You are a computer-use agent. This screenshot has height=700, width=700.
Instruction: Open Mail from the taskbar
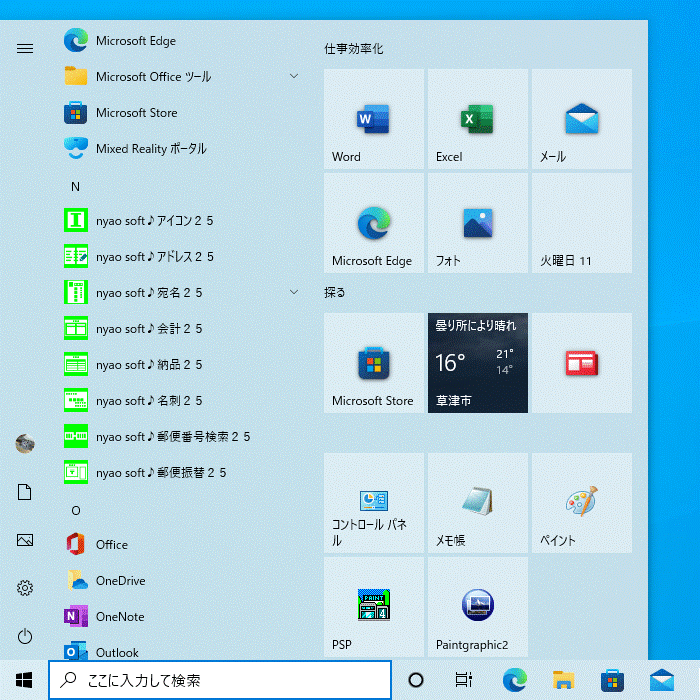pyautogui.click(x=662, y=680)
